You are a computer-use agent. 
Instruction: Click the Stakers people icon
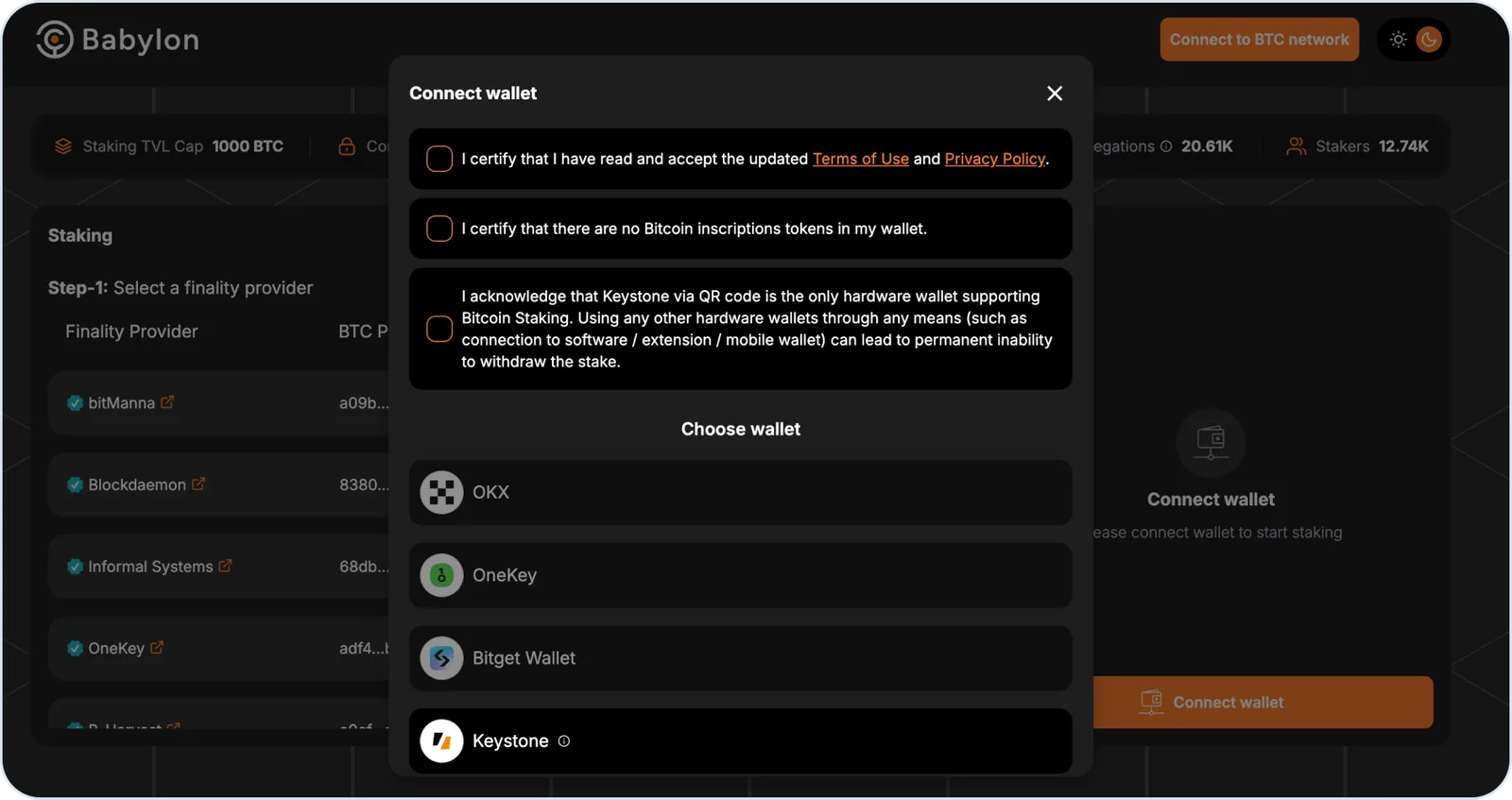[x=1297, y=146]
